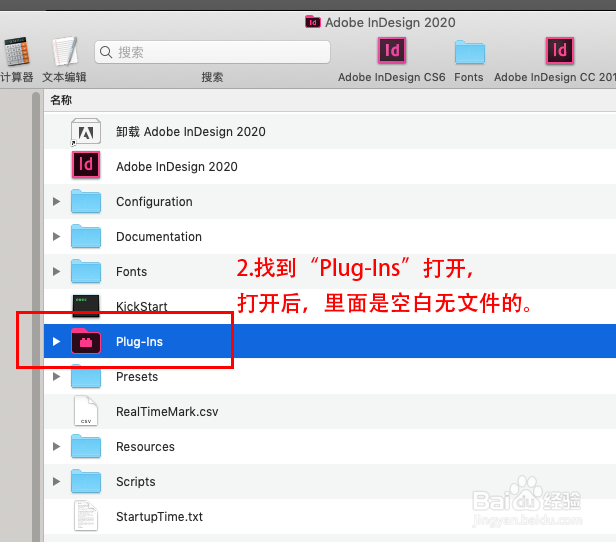
Task: Select the Plug-Ins folder icon
Action: point(86,341)
